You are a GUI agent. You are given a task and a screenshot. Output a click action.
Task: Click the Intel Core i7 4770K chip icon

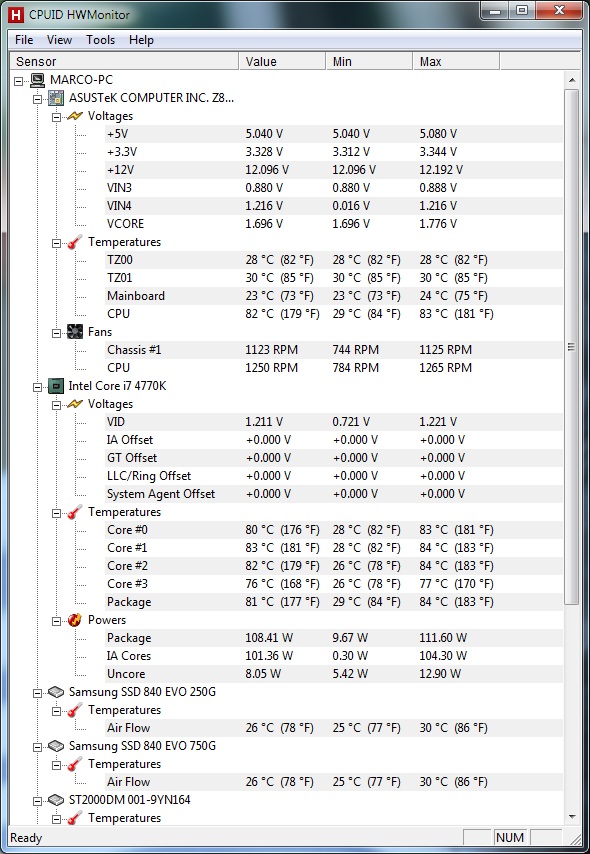[56, 386]
